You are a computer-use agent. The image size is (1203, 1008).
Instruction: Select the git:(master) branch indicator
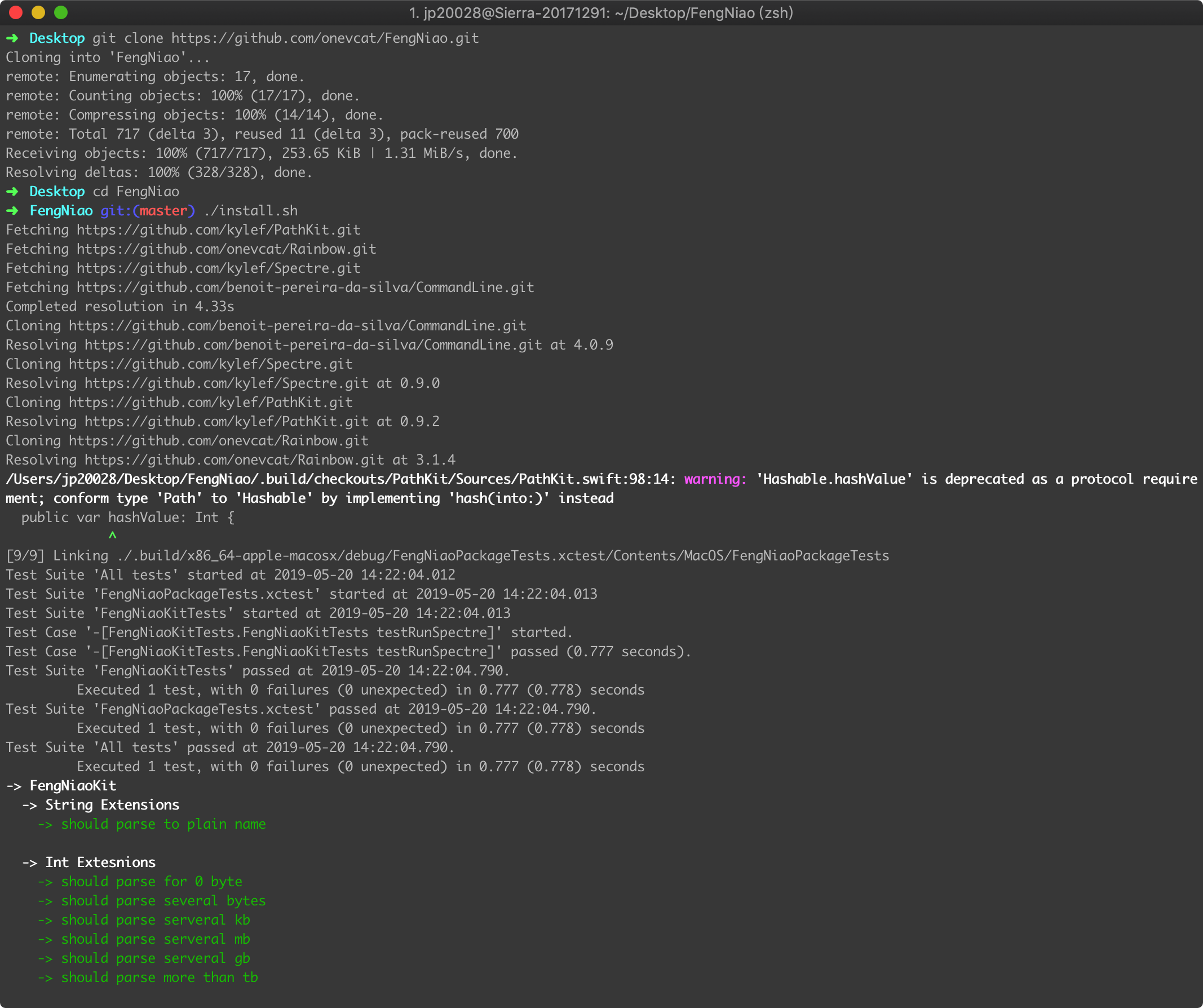click(x=147, y=210)
